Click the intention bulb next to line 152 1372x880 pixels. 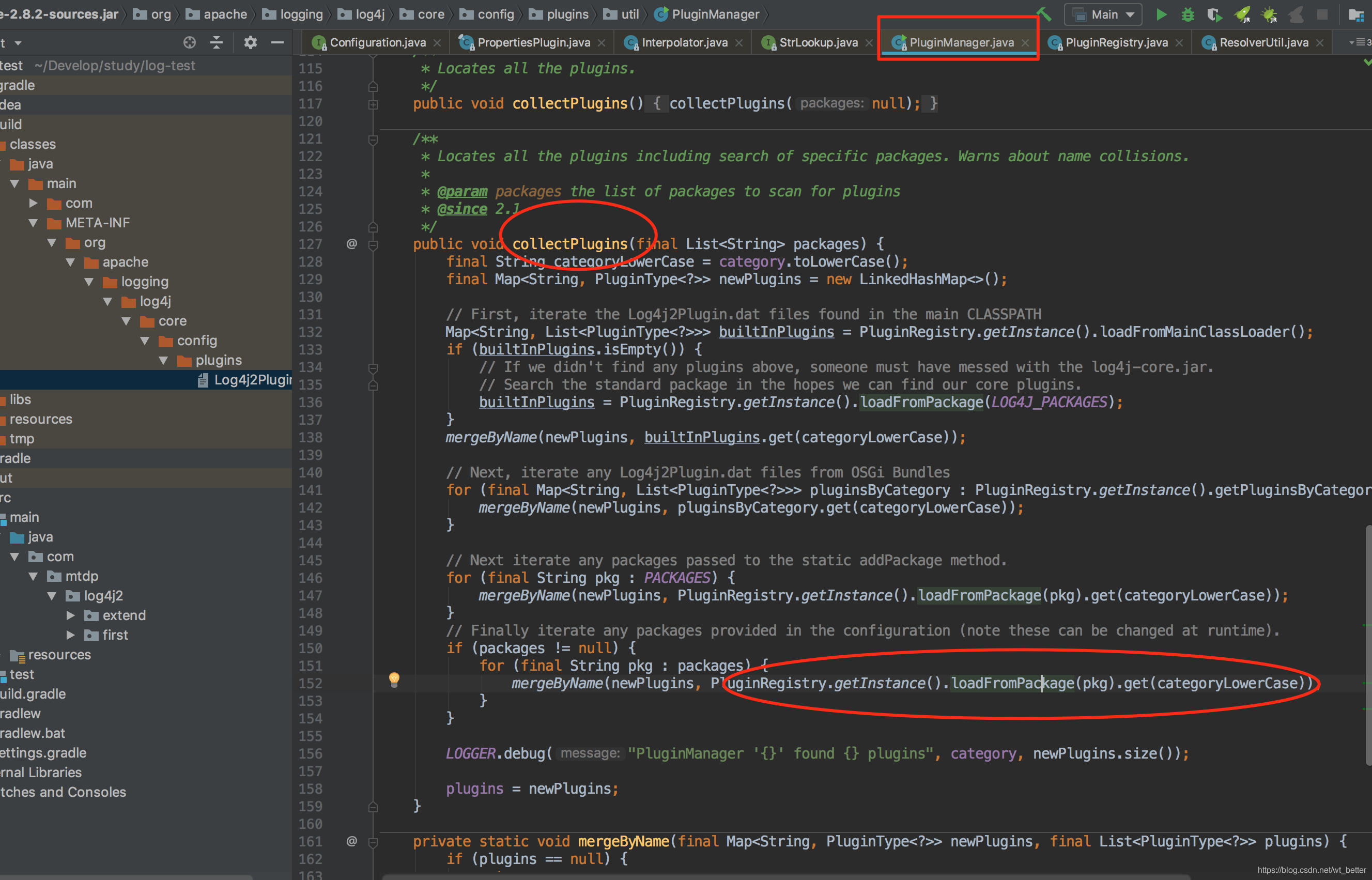tap(395, 681)
